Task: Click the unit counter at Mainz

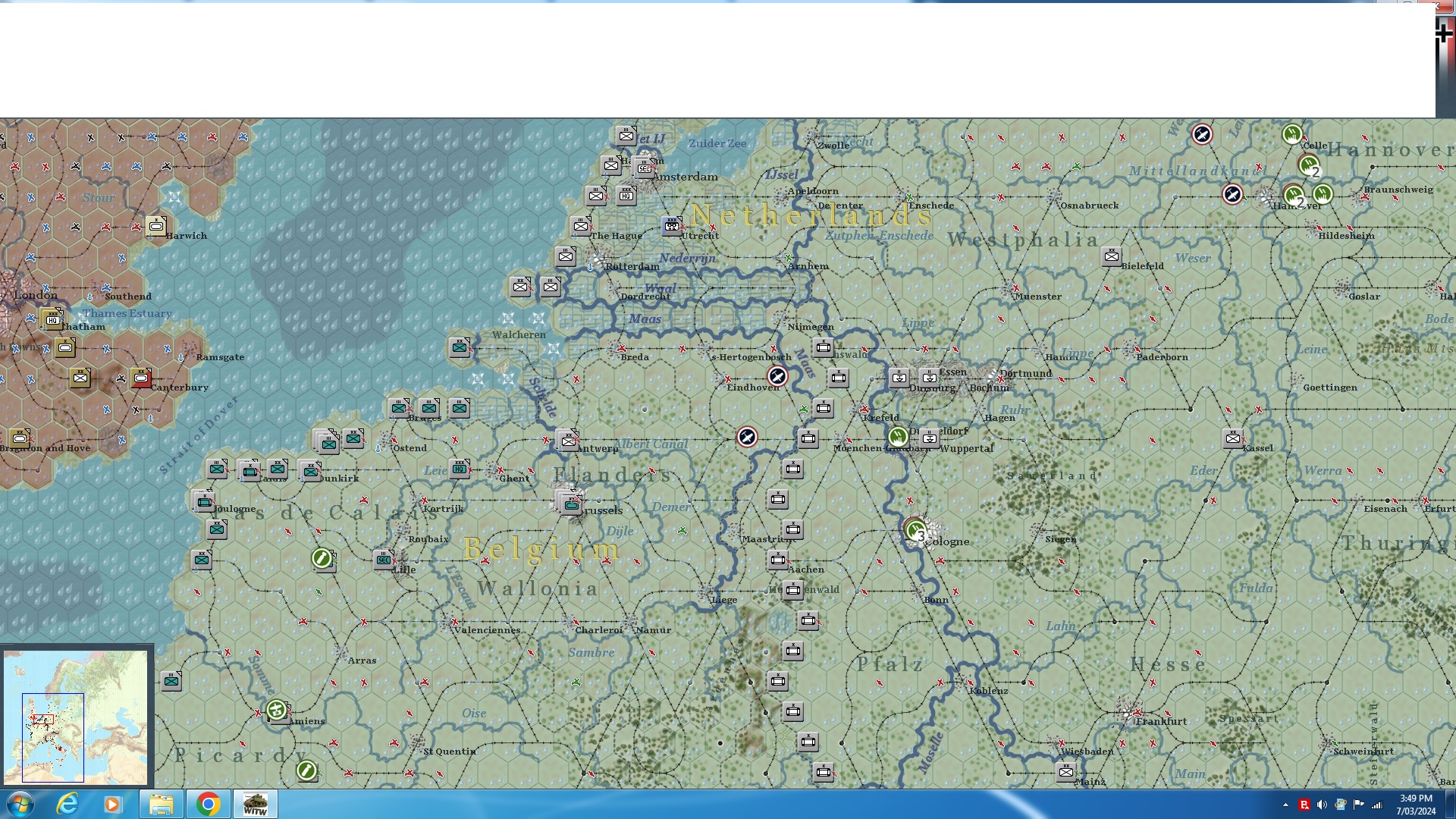Action: 1065,771
